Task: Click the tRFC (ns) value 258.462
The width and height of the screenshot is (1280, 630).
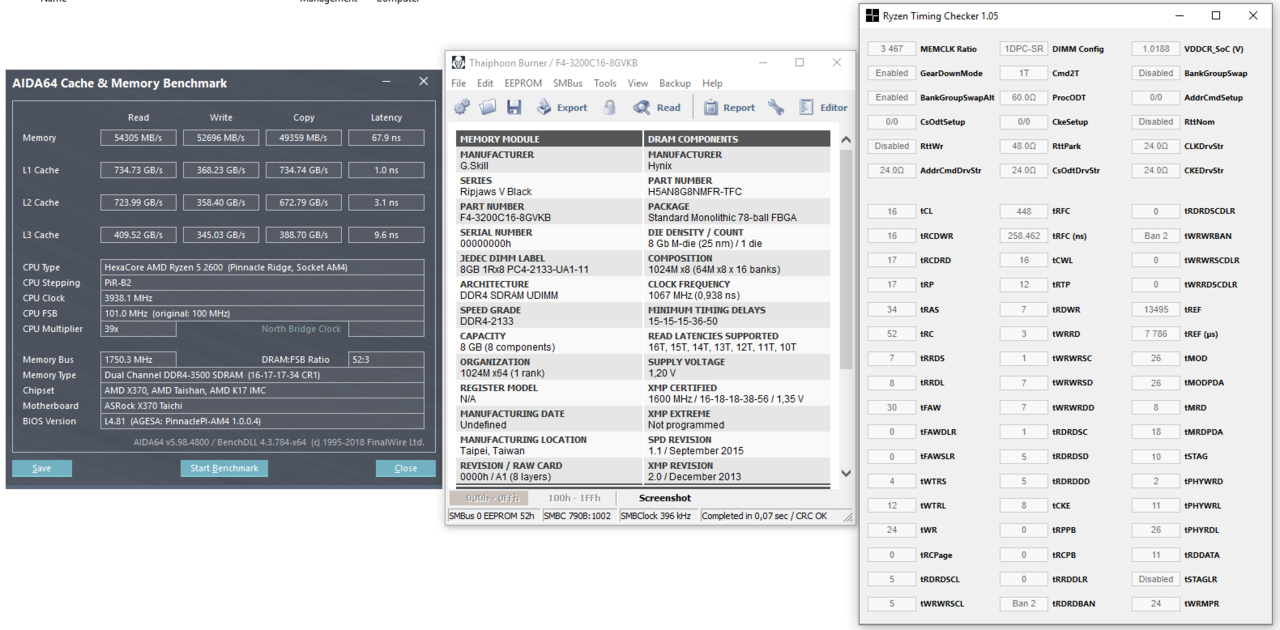Action: click(1024, 236)
